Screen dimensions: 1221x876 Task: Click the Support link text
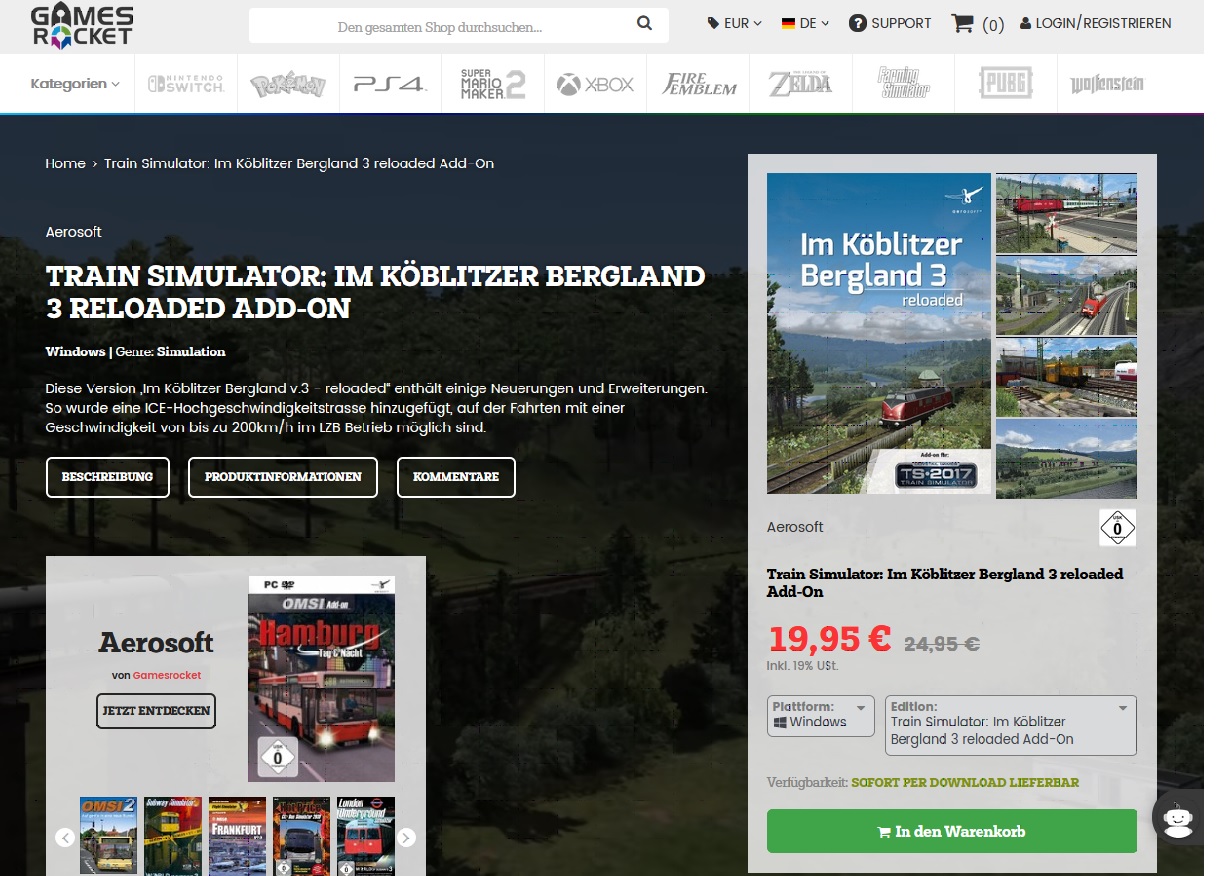(x=901, y=23)
